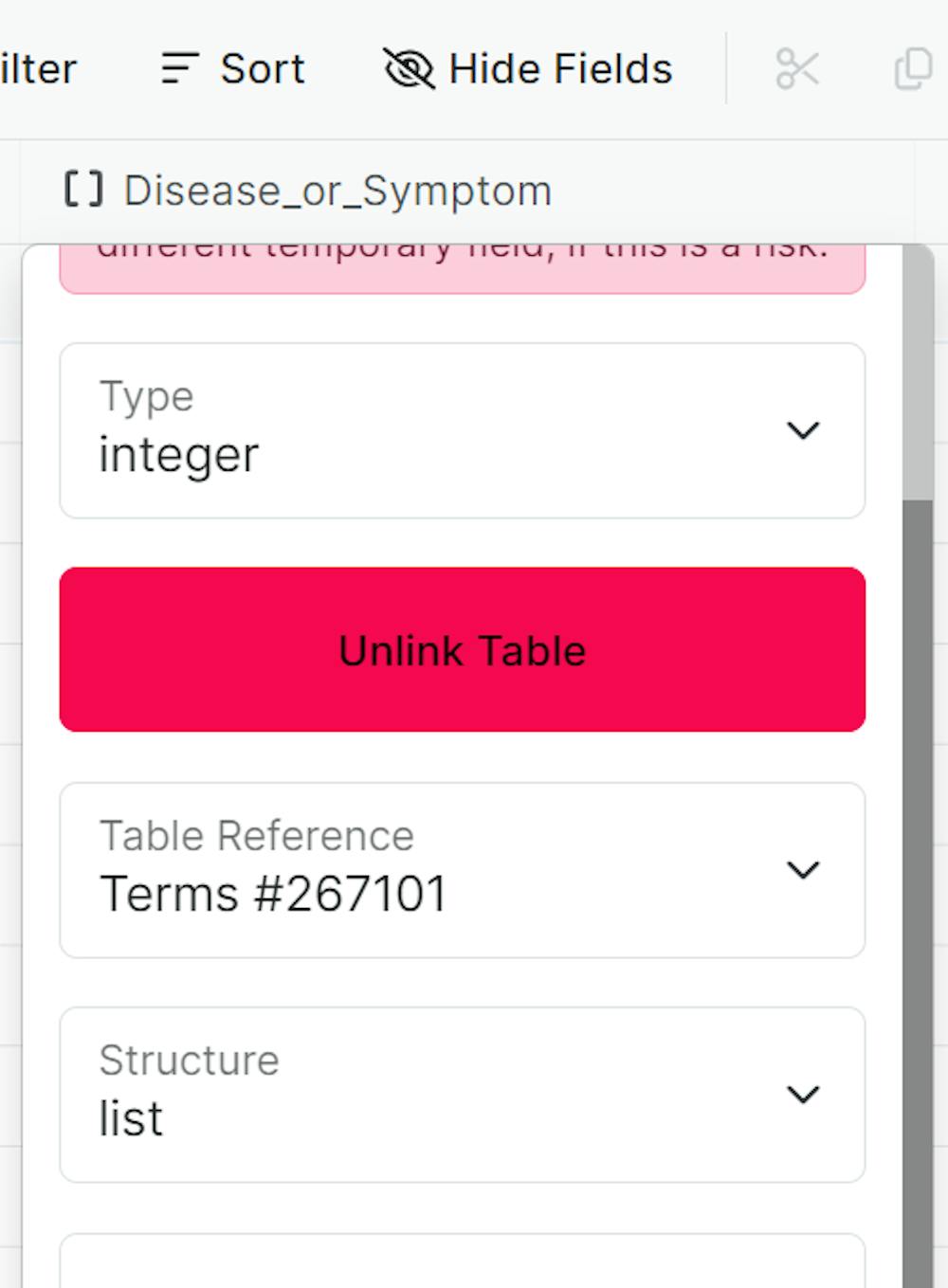
Task: Click the field box below Structure
Action: pyautogui.click(x=465, y=1265)
